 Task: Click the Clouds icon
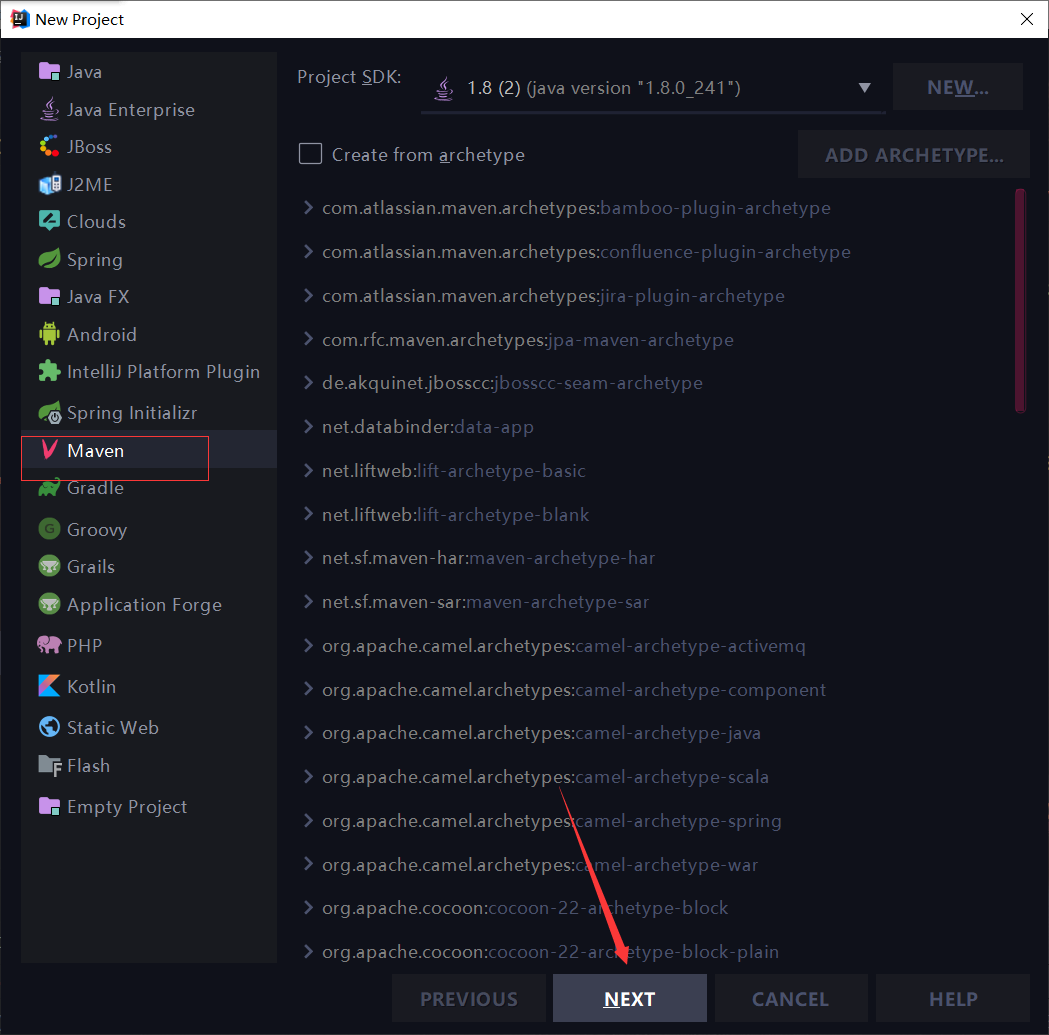coord(50,221)
